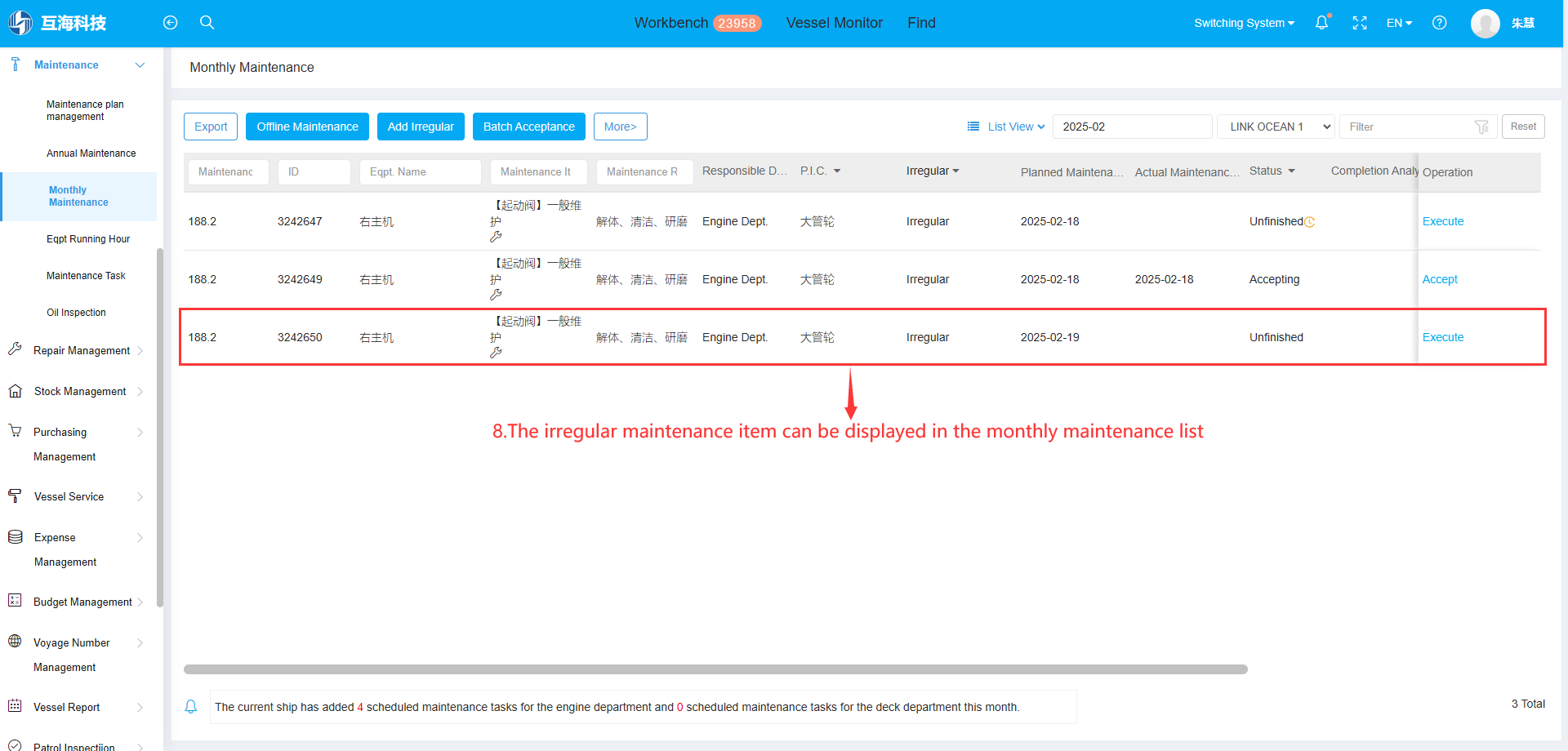Click the collapse sidebar back-arrow icon
Image resolution: width=1568 pixels, height=751 pixels.
point(170,23)
